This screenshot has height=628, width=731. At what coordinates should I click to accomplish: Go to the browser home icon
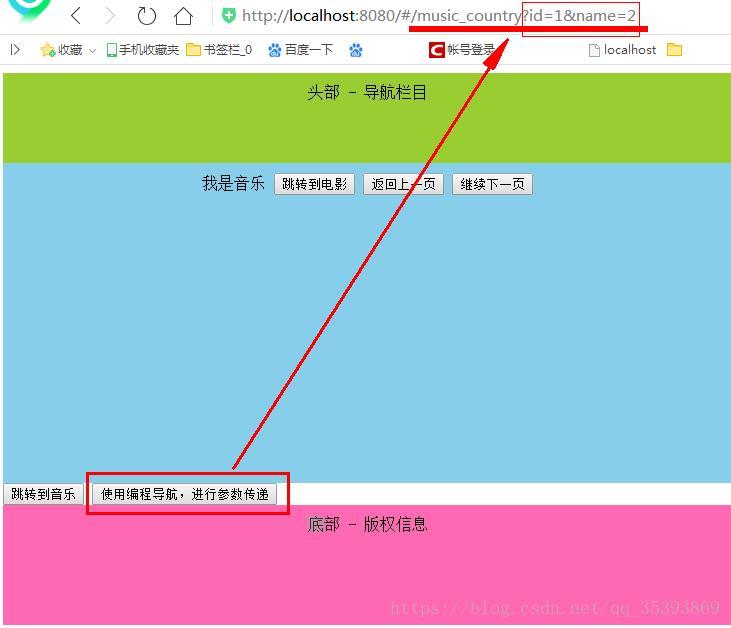coord(183,15)
